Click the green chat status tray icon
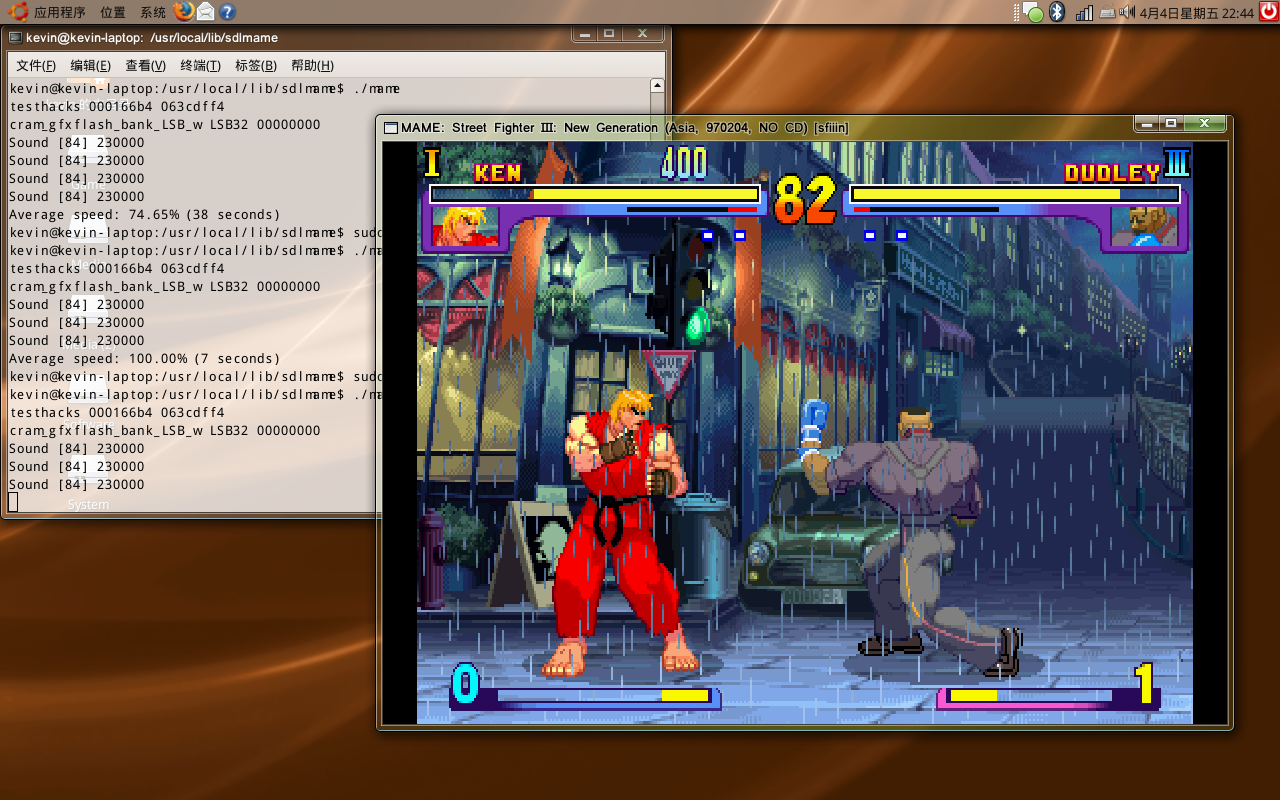The width and height of the screenshot is (1280, 800). 1033,13
